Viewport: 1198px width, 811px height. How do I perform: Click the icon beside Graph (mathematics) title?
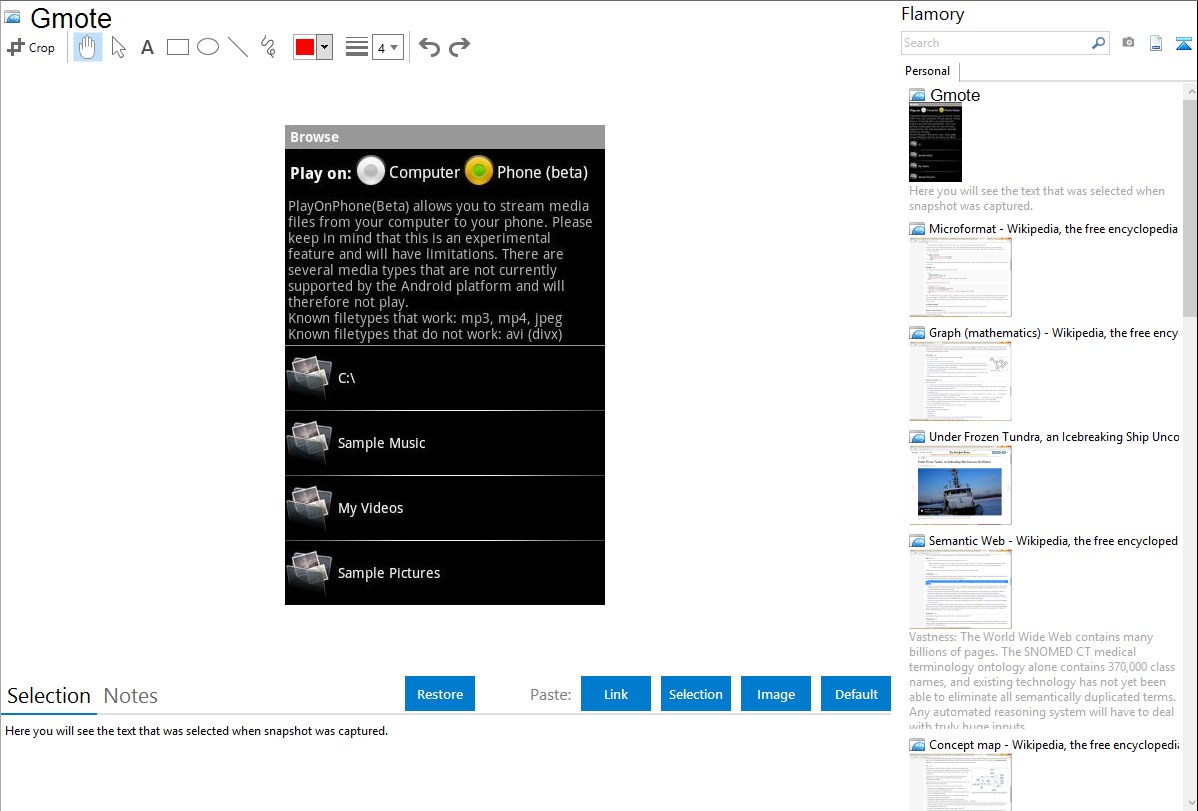(x=917, y=333)
